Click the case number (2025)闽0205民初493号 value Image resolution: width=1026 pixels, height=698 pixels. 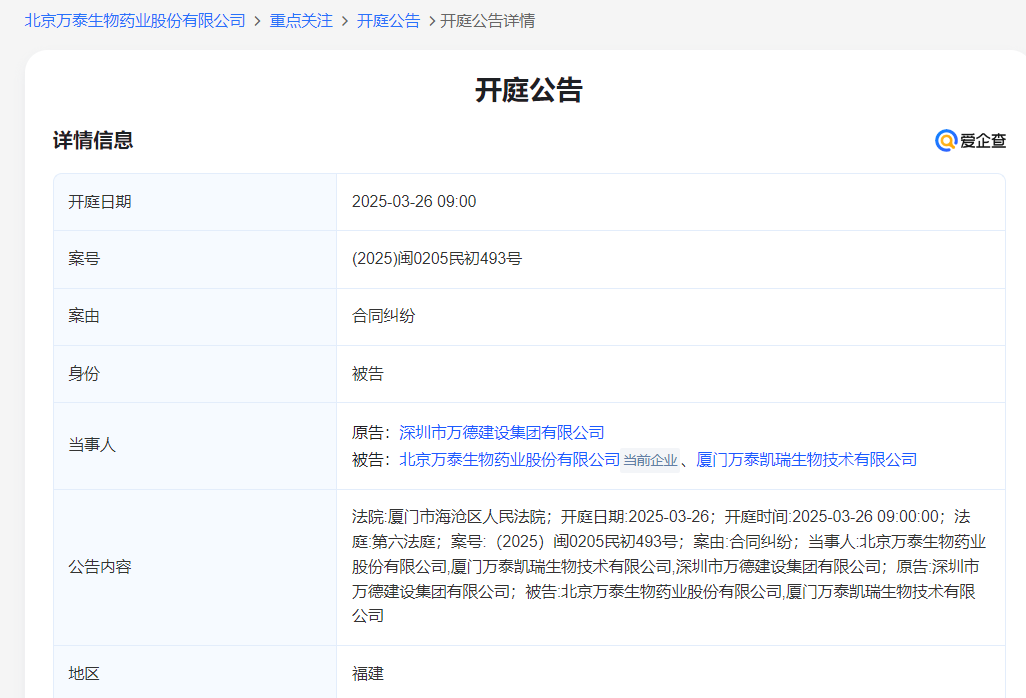point(436,259)
